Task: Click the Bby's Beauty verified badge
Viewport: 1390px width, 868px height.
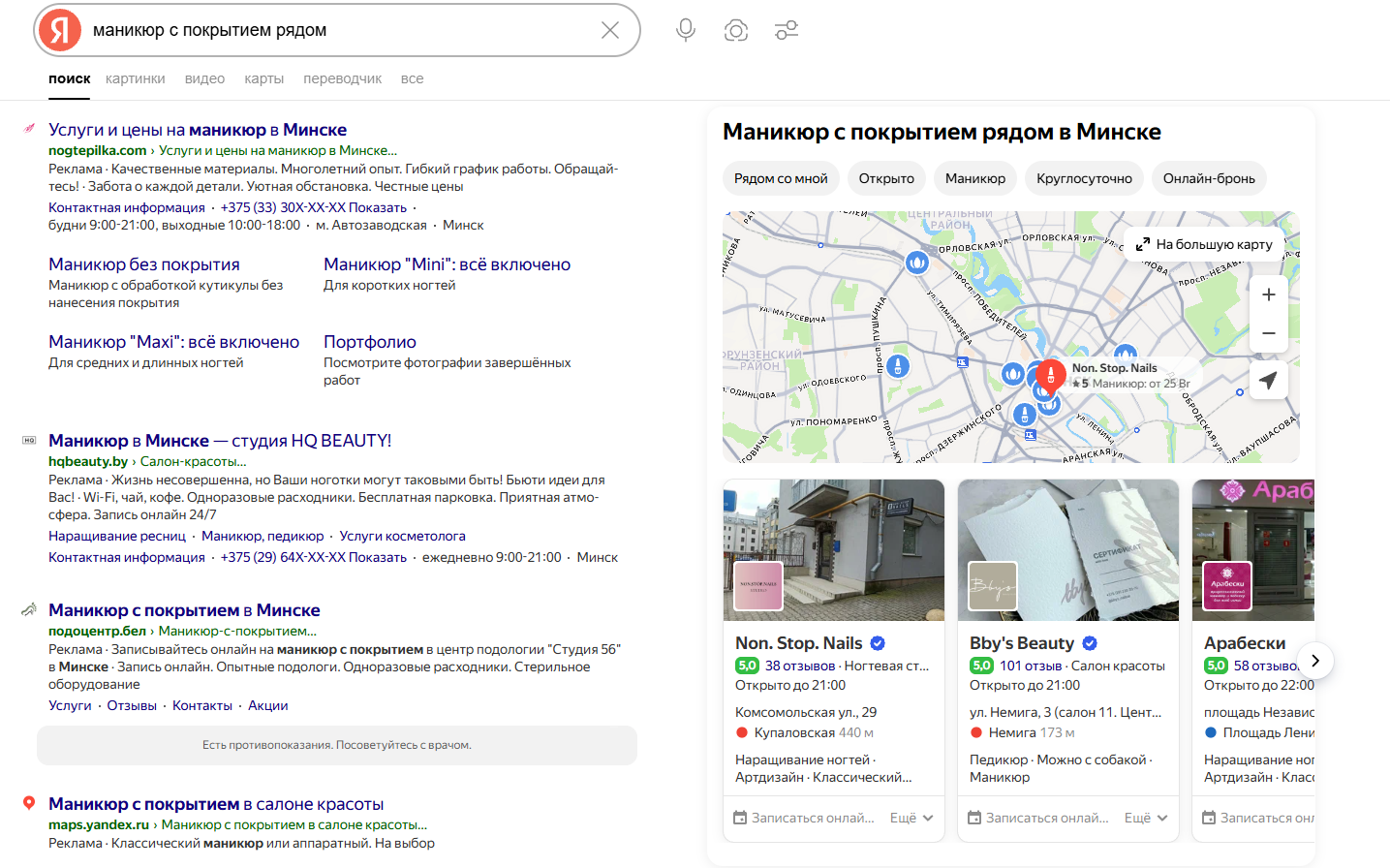Action: 1090,643
